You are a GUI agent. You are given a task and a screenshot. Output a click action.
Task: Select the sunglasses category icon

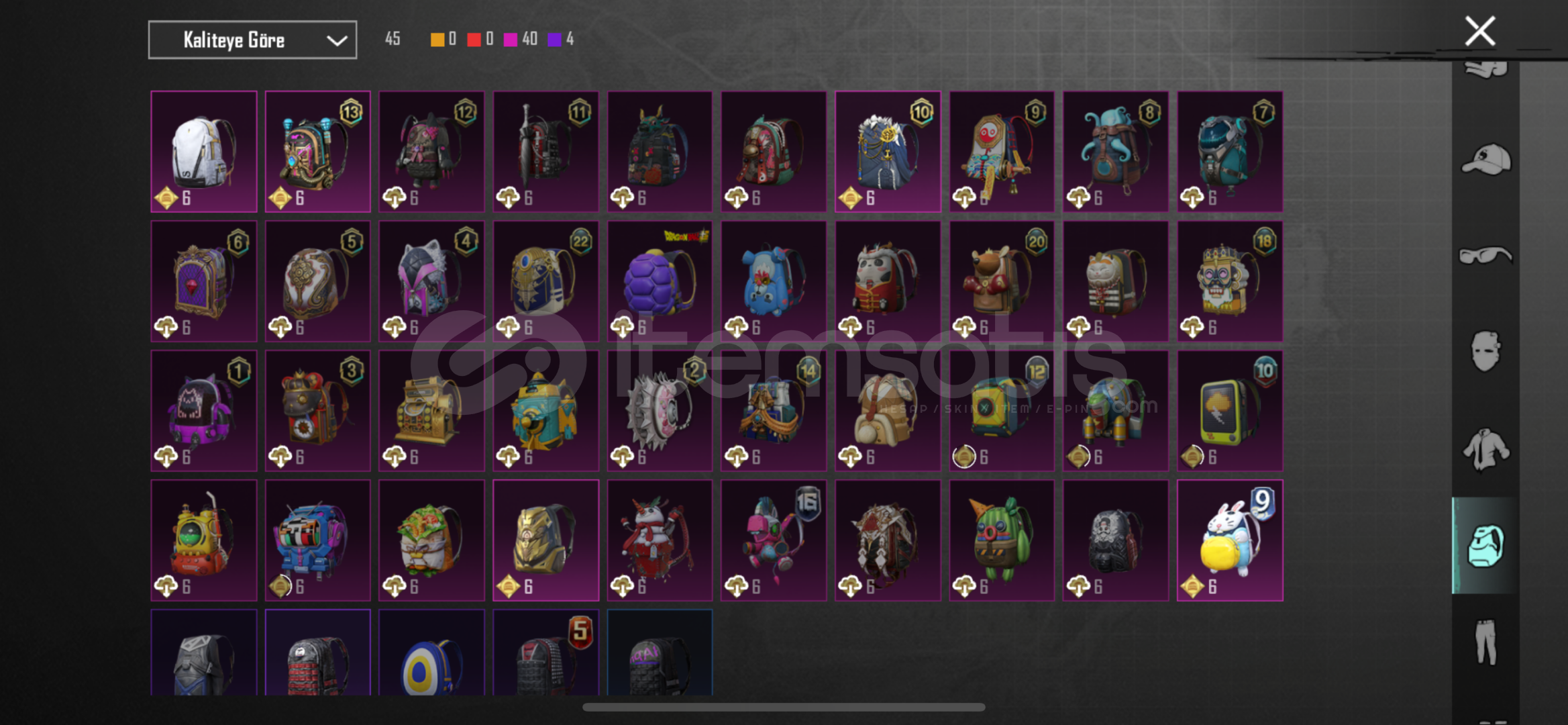[1485, 256]
